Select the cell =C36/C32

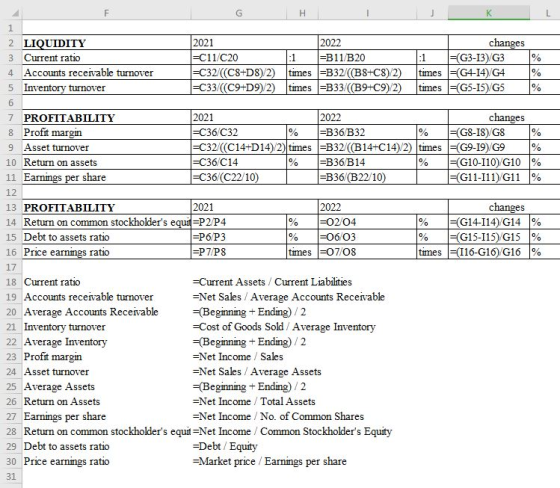click(239, 132)
